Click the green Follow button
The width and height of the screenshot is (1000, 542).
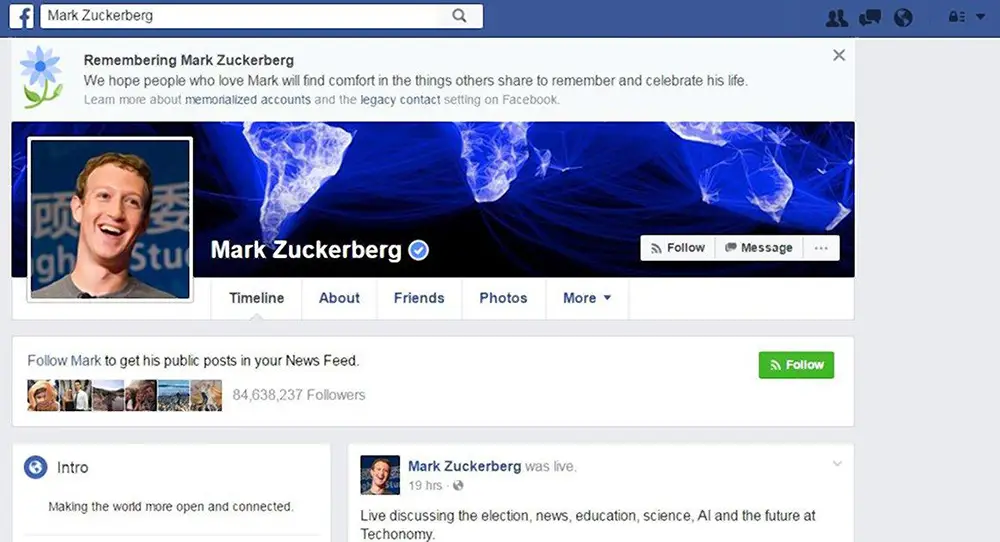[796, 365]
